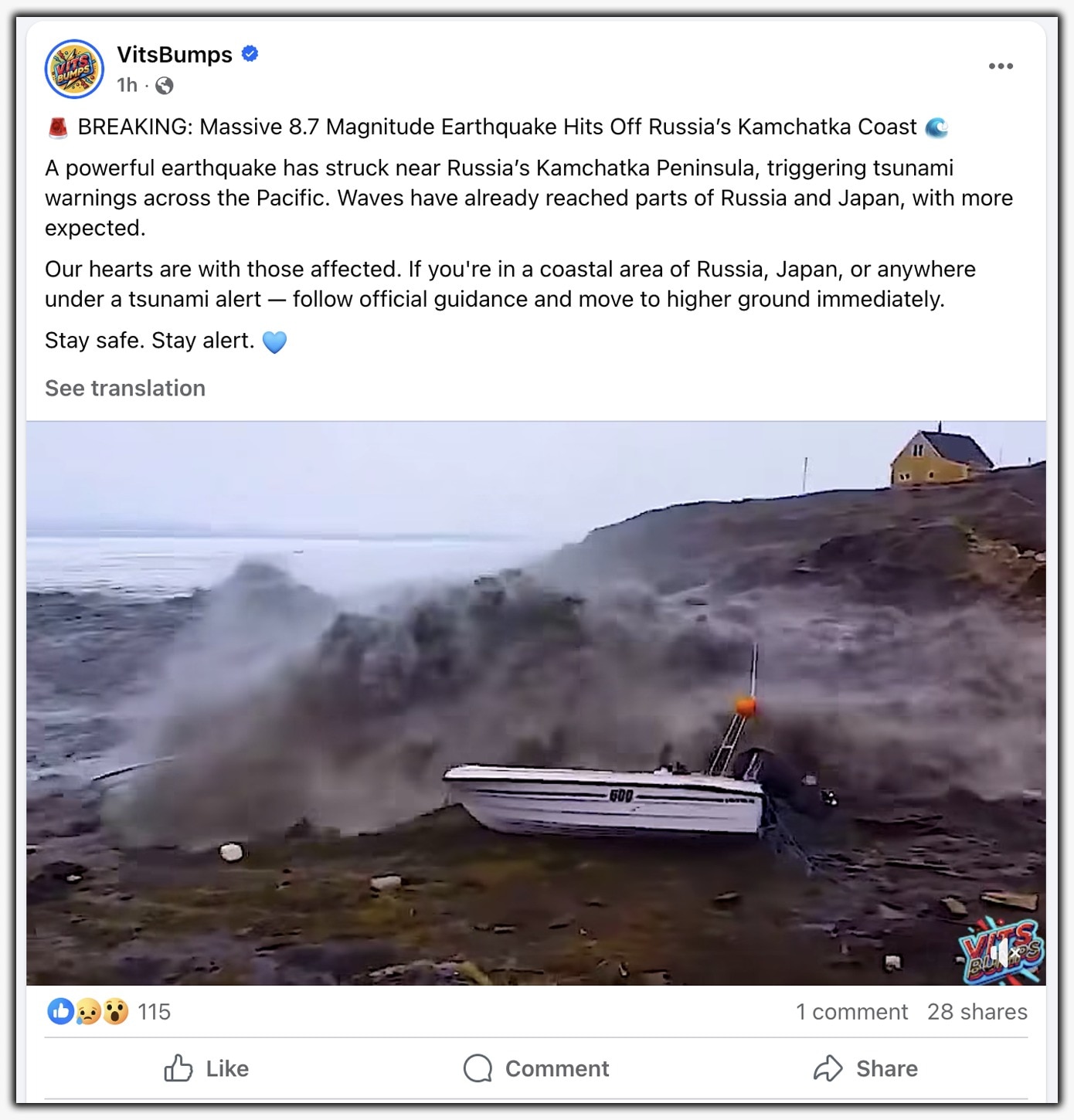
Task: Like the post
Action: point(206,1068)
